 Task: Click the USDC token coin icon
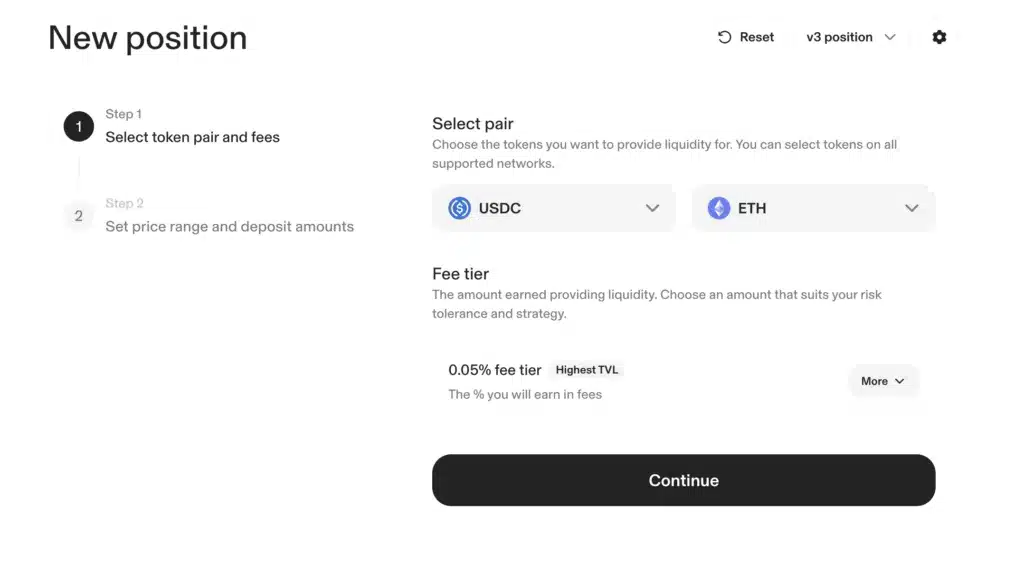459,208
